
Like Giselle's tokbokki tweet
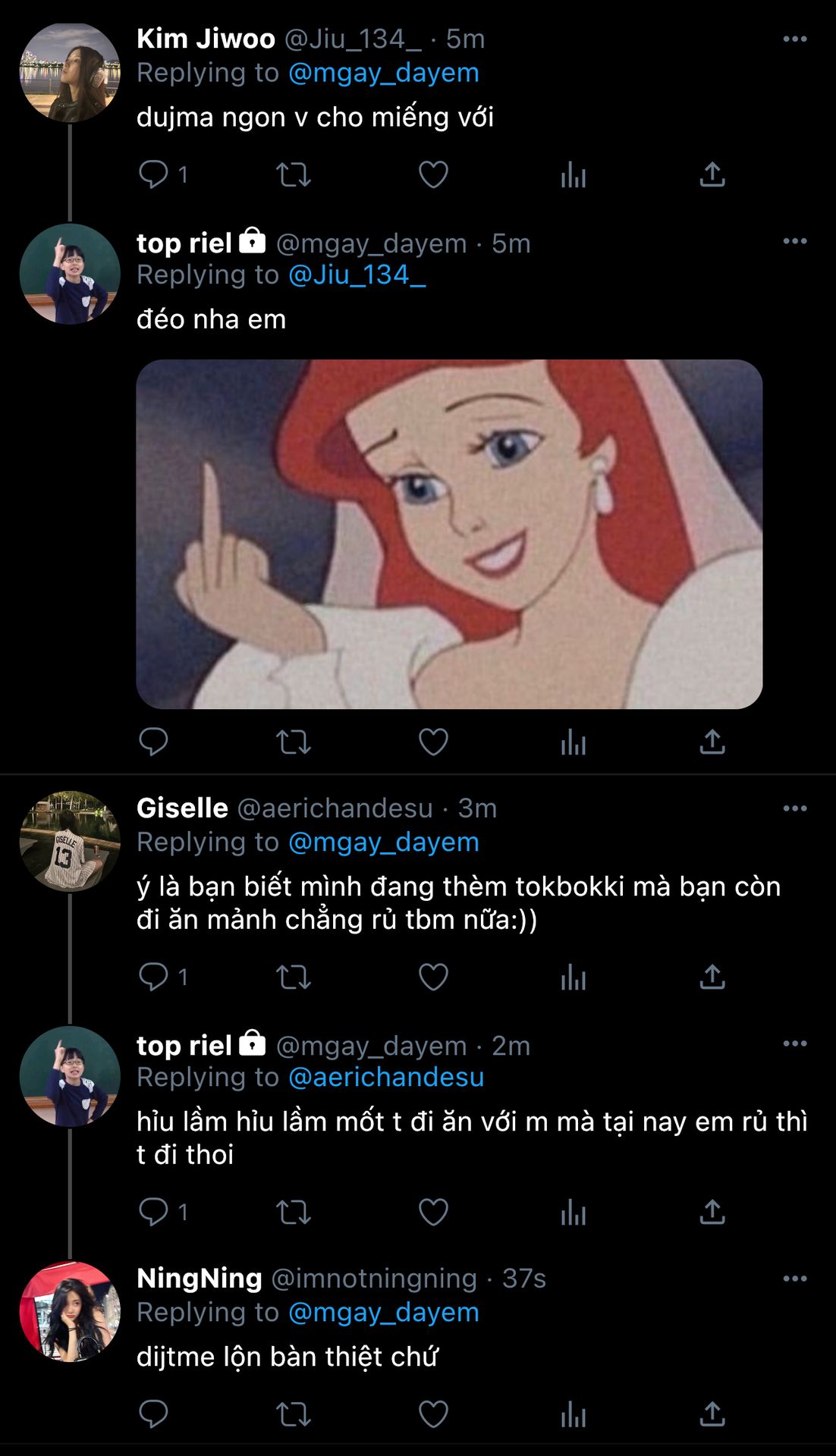pyautogui.click(x=433, y=977)
